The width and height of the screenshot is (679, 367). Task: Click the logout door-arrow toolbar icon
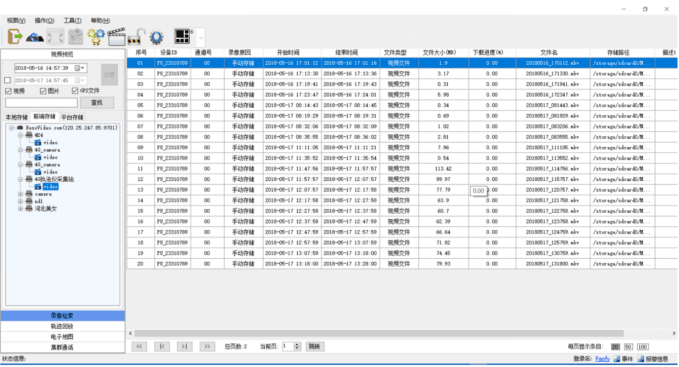15,37
